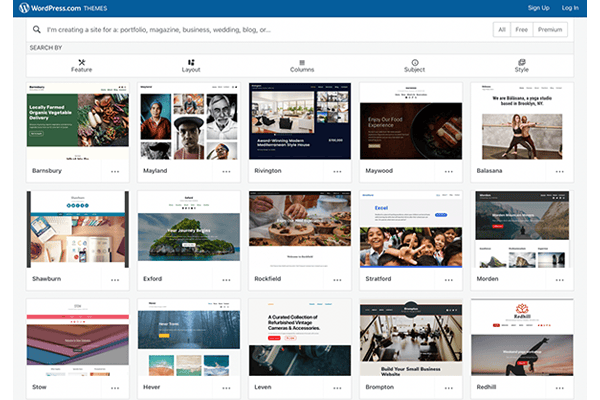
Task: Click the Sign Up link
Action: 538,8
